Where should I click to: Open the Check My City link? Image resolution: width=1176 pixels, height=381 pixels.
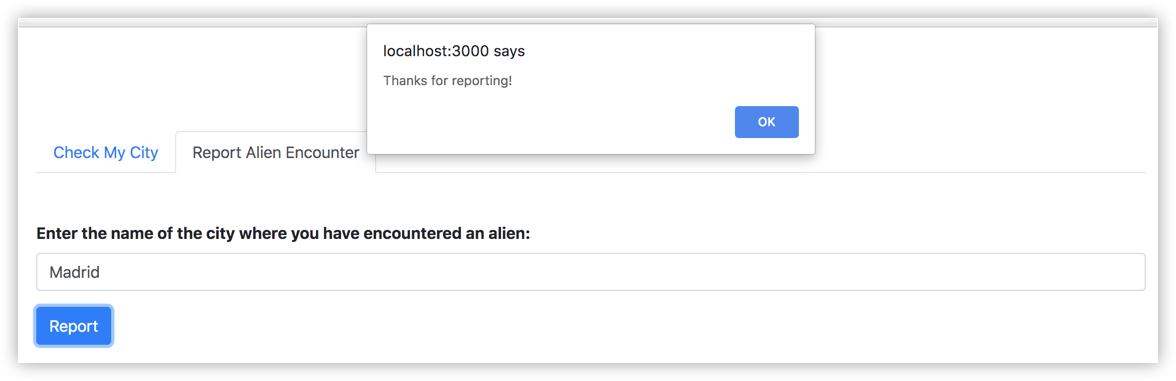(106, 153)
